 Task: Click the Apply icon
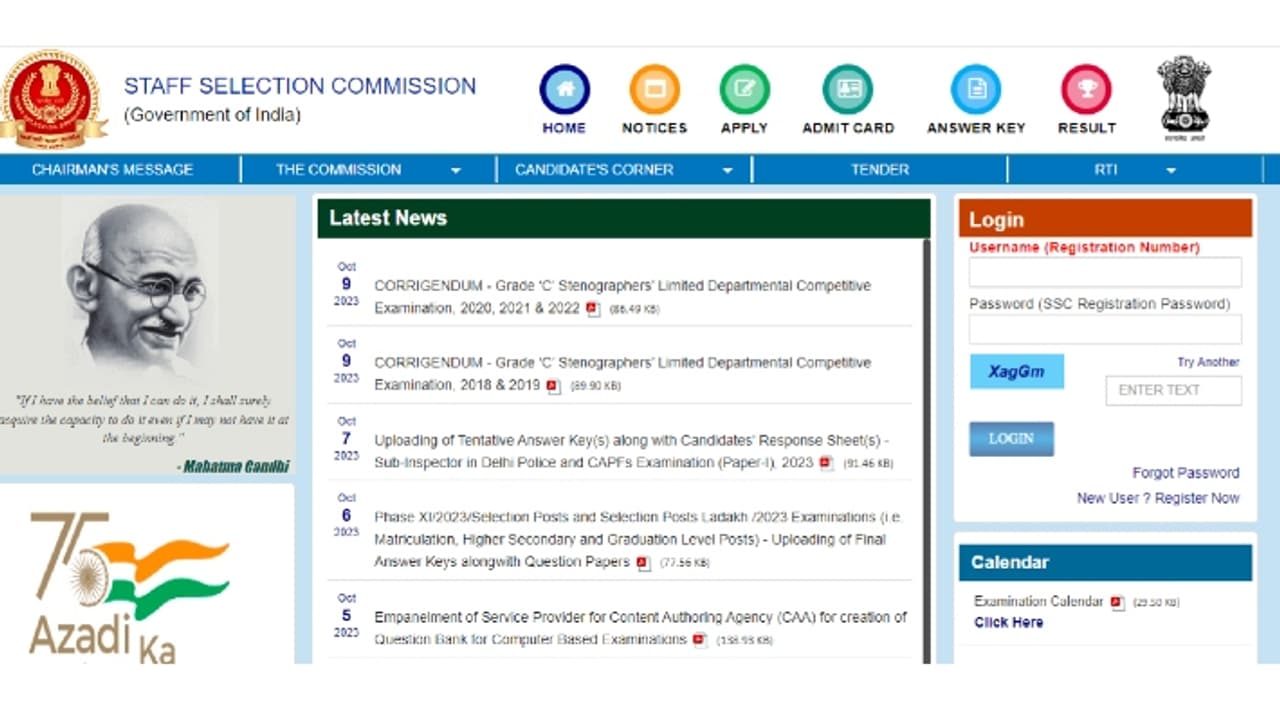pyautogui.click(x=744, y=90)
